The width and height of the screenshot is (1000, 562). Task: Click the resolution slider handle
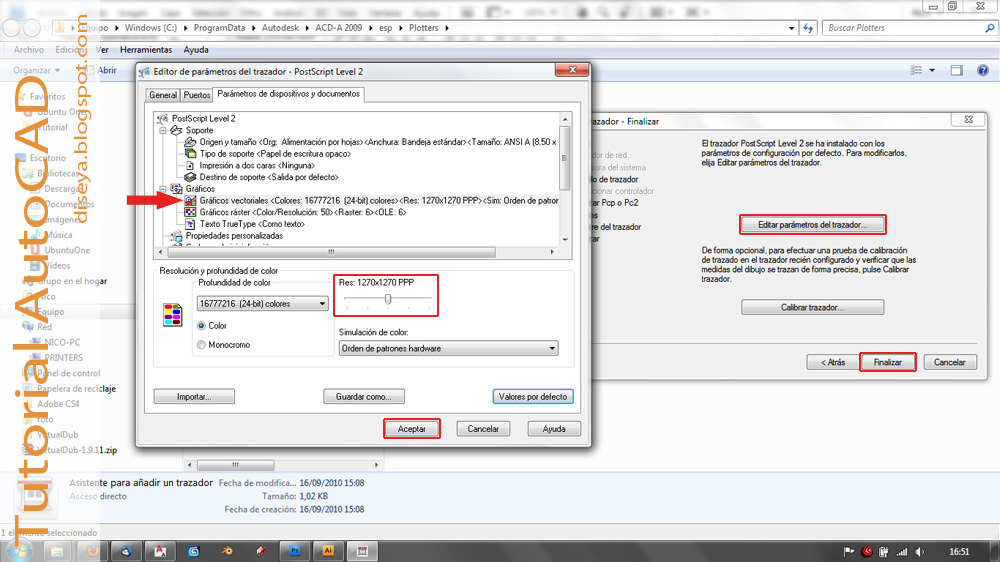click(388, 299)
